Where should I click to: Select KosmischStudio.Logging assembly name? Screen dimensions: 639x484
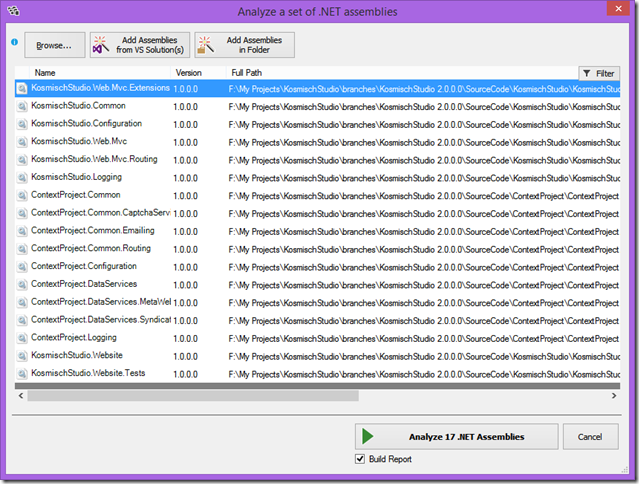point(77,177)
